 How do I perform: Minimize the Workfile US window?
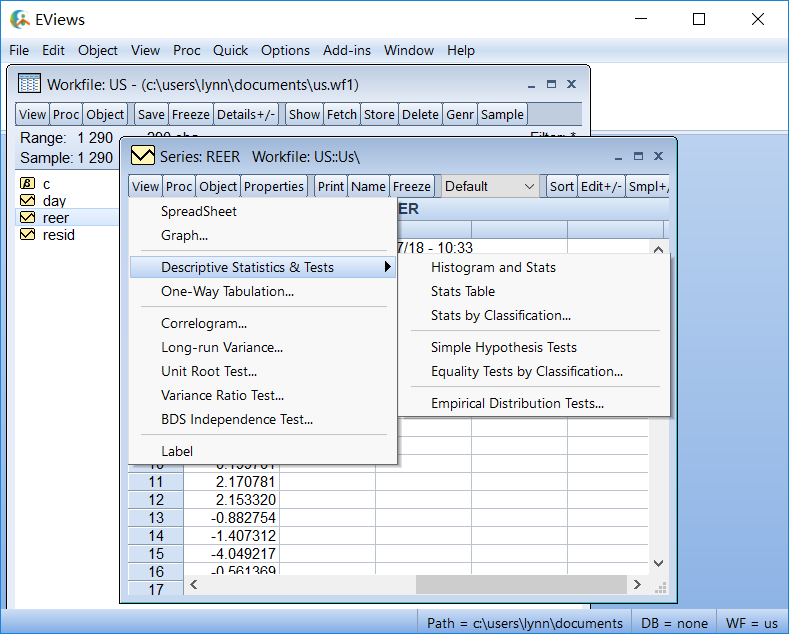(531, 85)
